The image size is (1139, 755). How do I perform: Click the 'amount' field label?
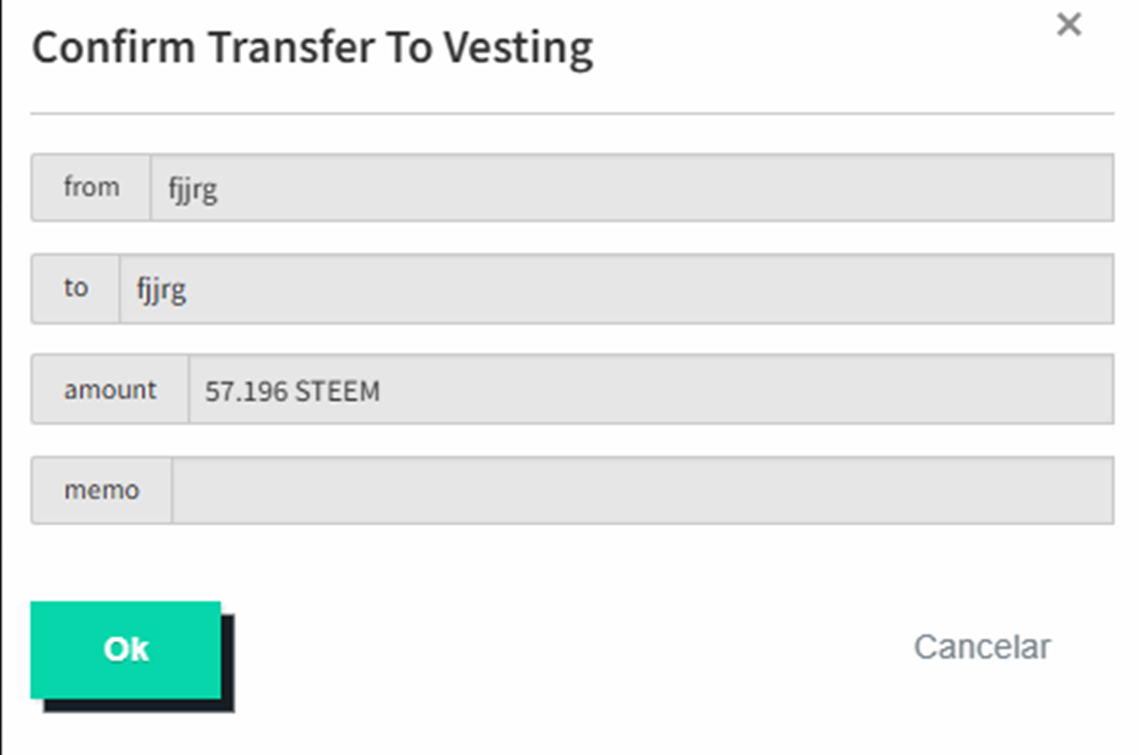click(110, 389)
